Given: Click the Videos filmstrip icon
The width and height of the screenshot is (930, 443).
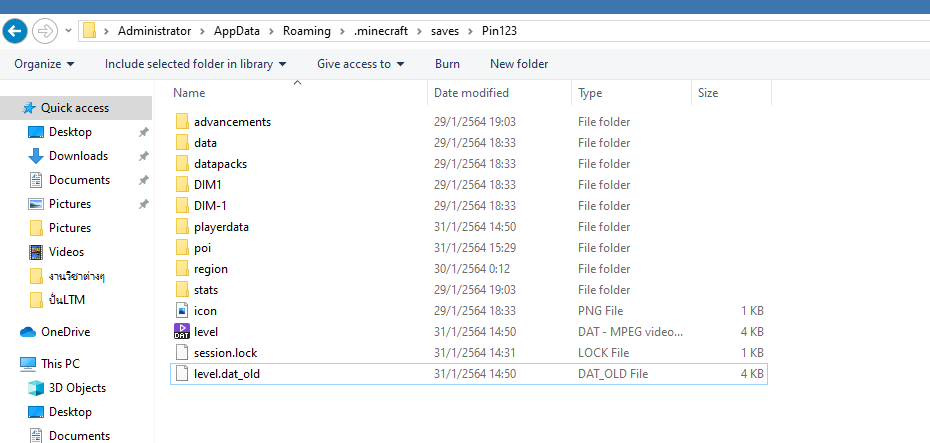Looking at the screenshot, I should [36, 252].
